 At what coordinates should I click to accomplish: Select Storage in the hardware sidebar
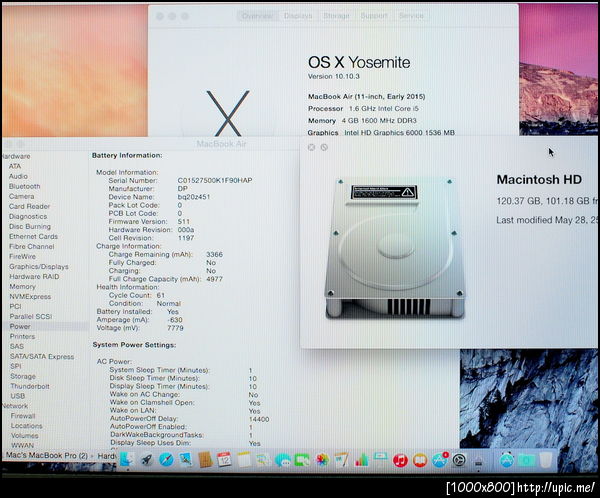(x=23, y=376)
